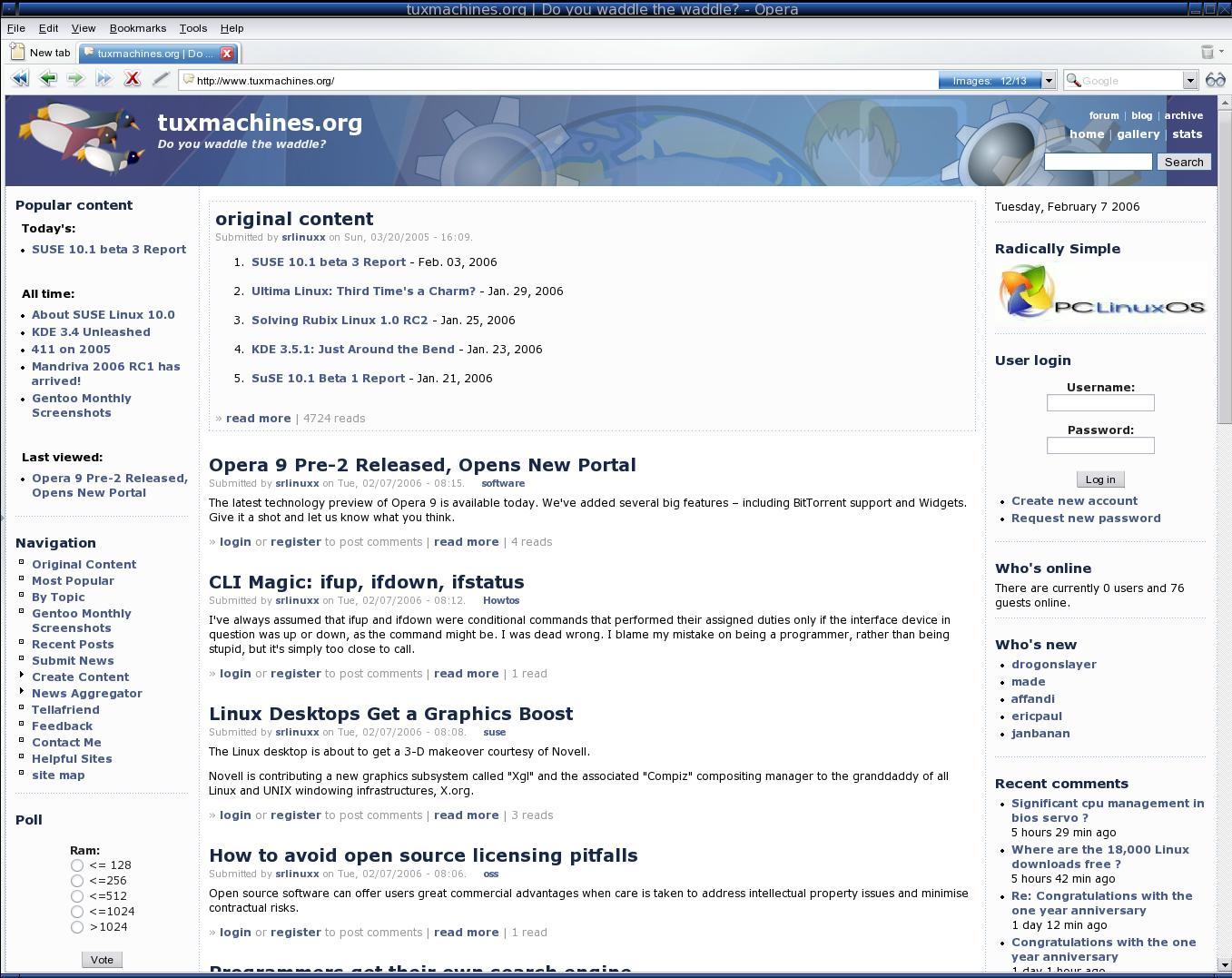Screen dimensions: 1232x978
Task: Click the 'Images: 12/13' progress indicator
Action: coord(990,81)
